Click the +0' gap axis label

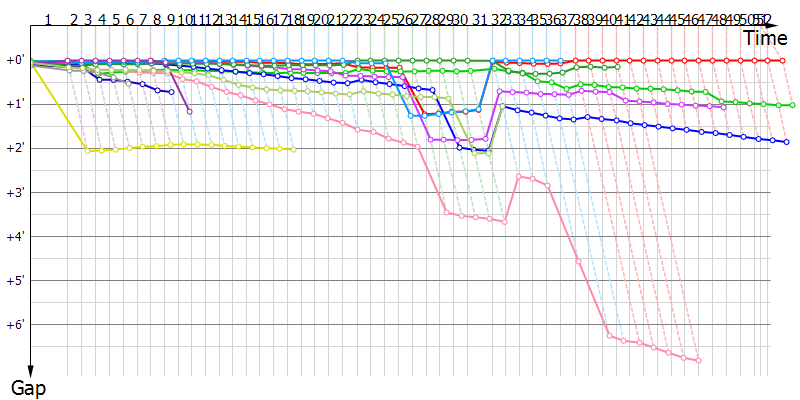click(x=14, y=60)
